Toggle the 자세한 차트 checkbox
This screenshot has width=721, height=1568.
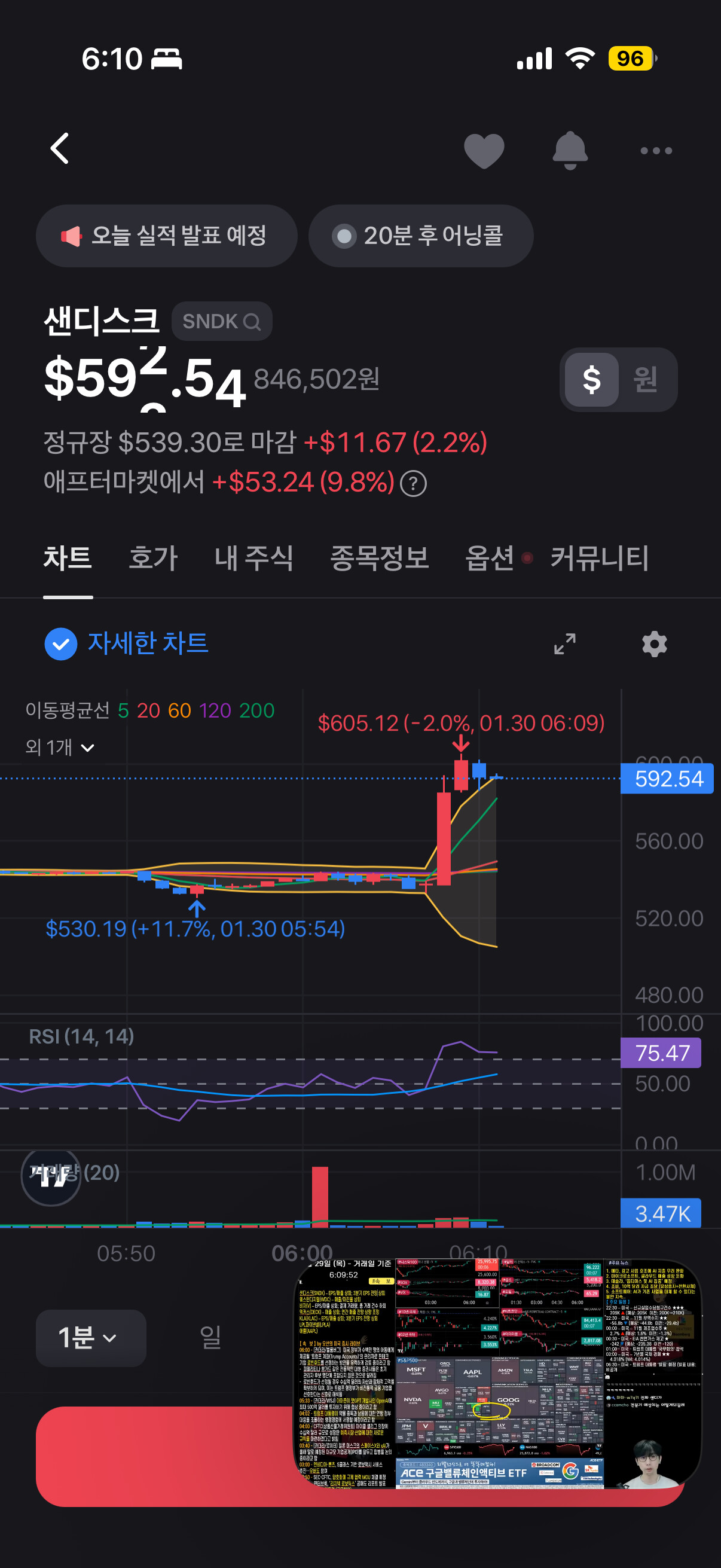tap(61, 644)
